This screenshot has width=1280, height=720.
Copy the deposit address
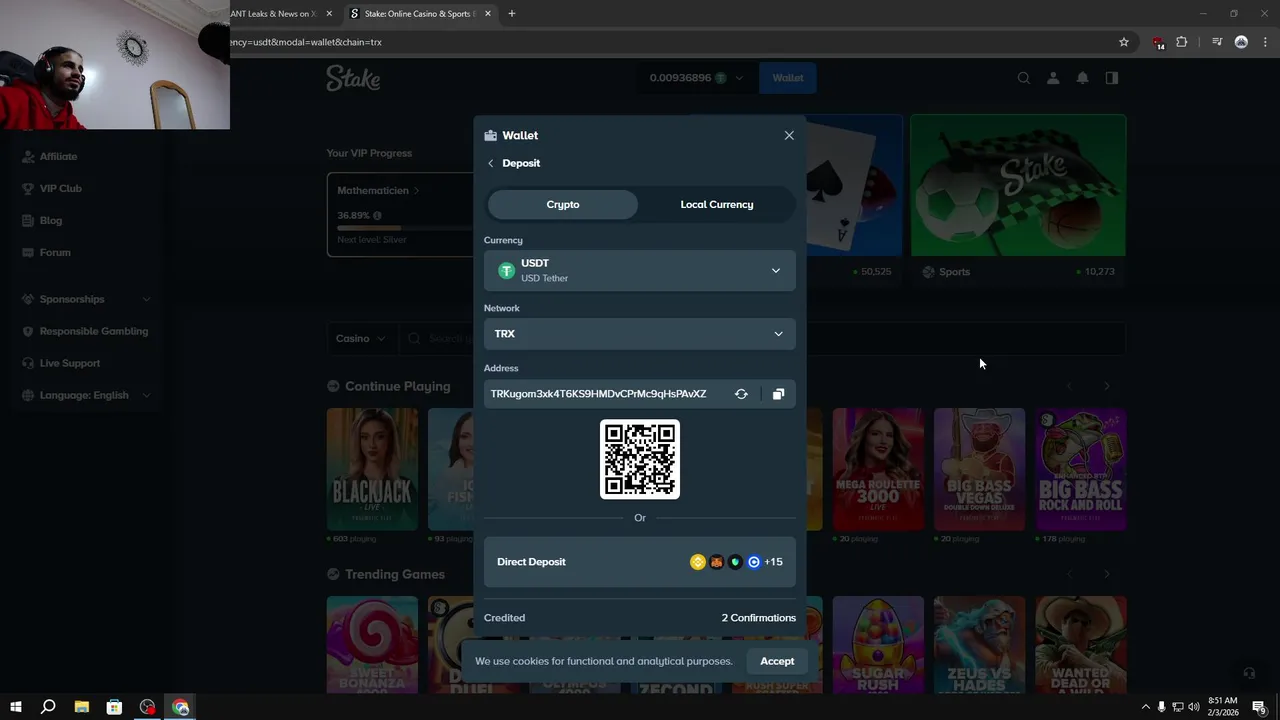click(778, 394)
